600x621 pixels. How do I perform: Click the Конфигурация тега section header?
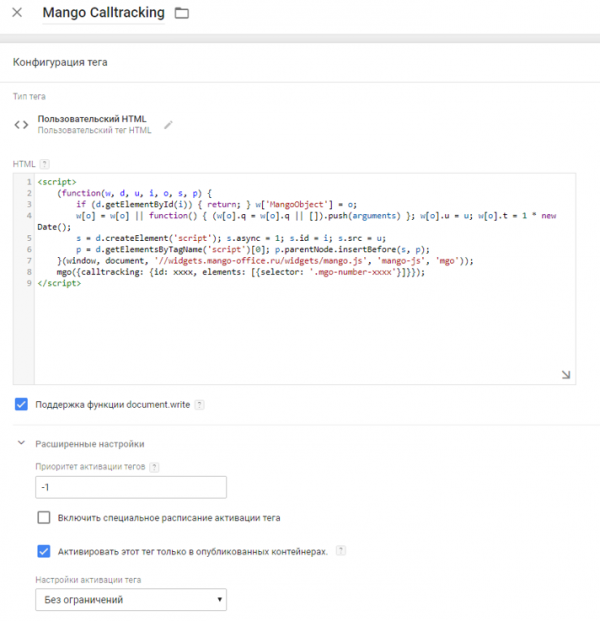(x=60, y=62)
